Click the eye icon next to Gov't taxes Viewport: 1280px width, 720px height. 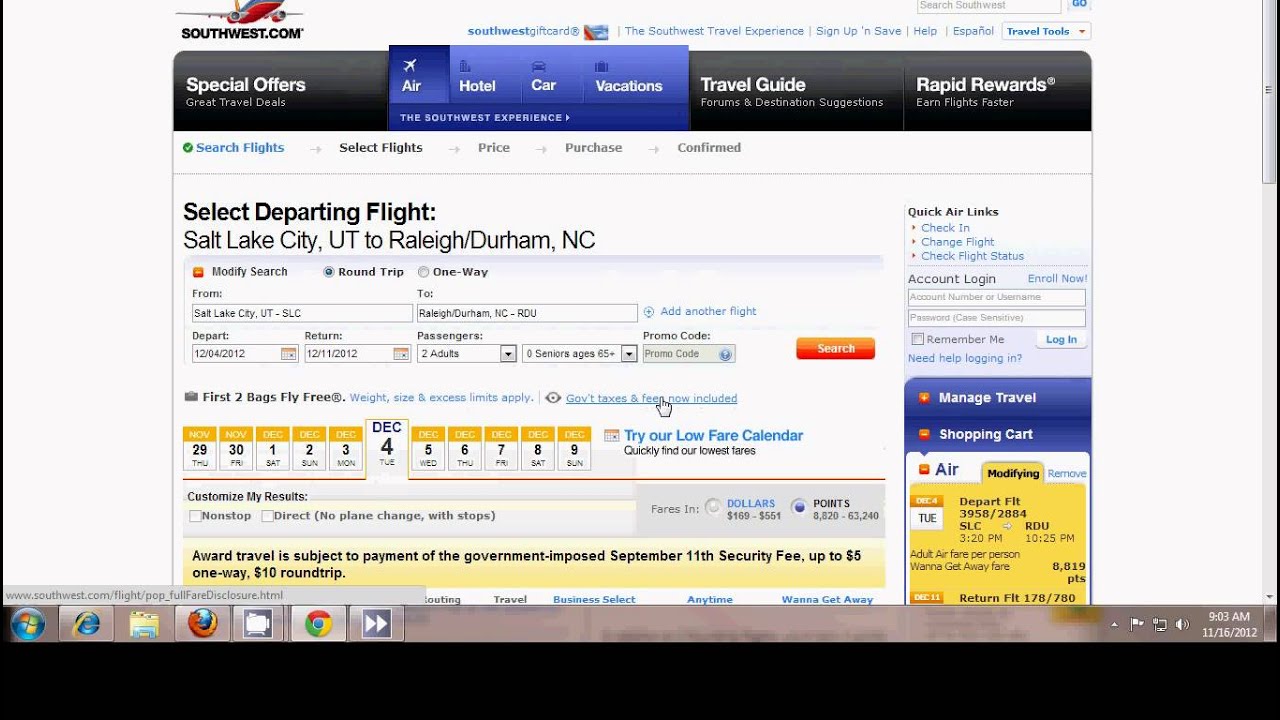(553, 398)
